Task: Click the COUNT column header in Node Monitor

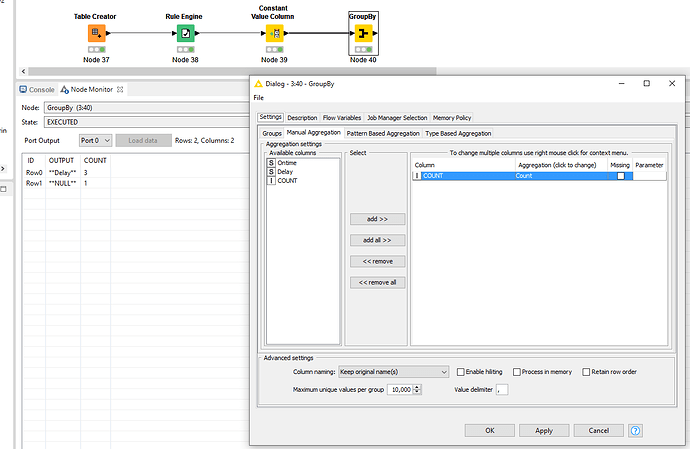Action: coord(95,161)
